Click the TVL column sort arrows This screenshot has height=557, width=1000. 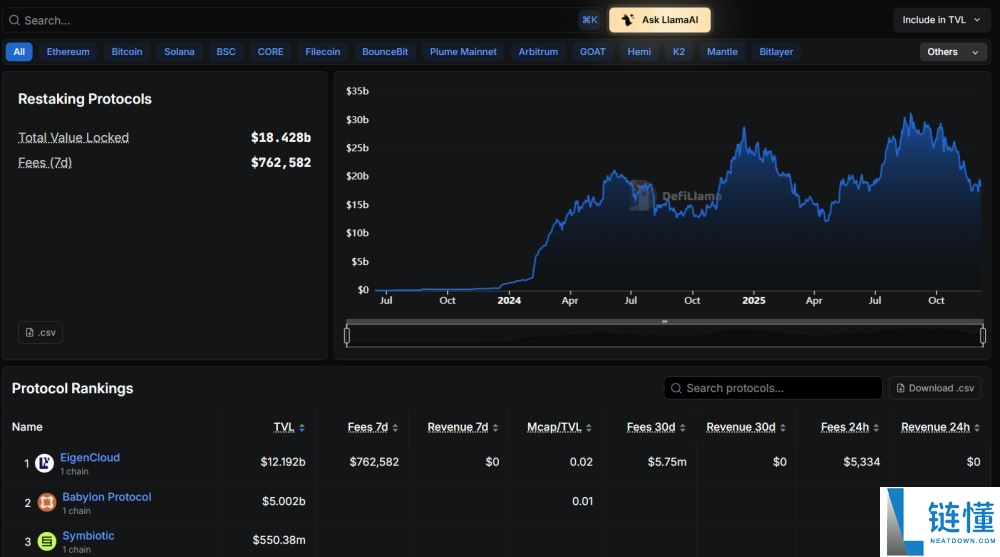click(x=302, y=428)
